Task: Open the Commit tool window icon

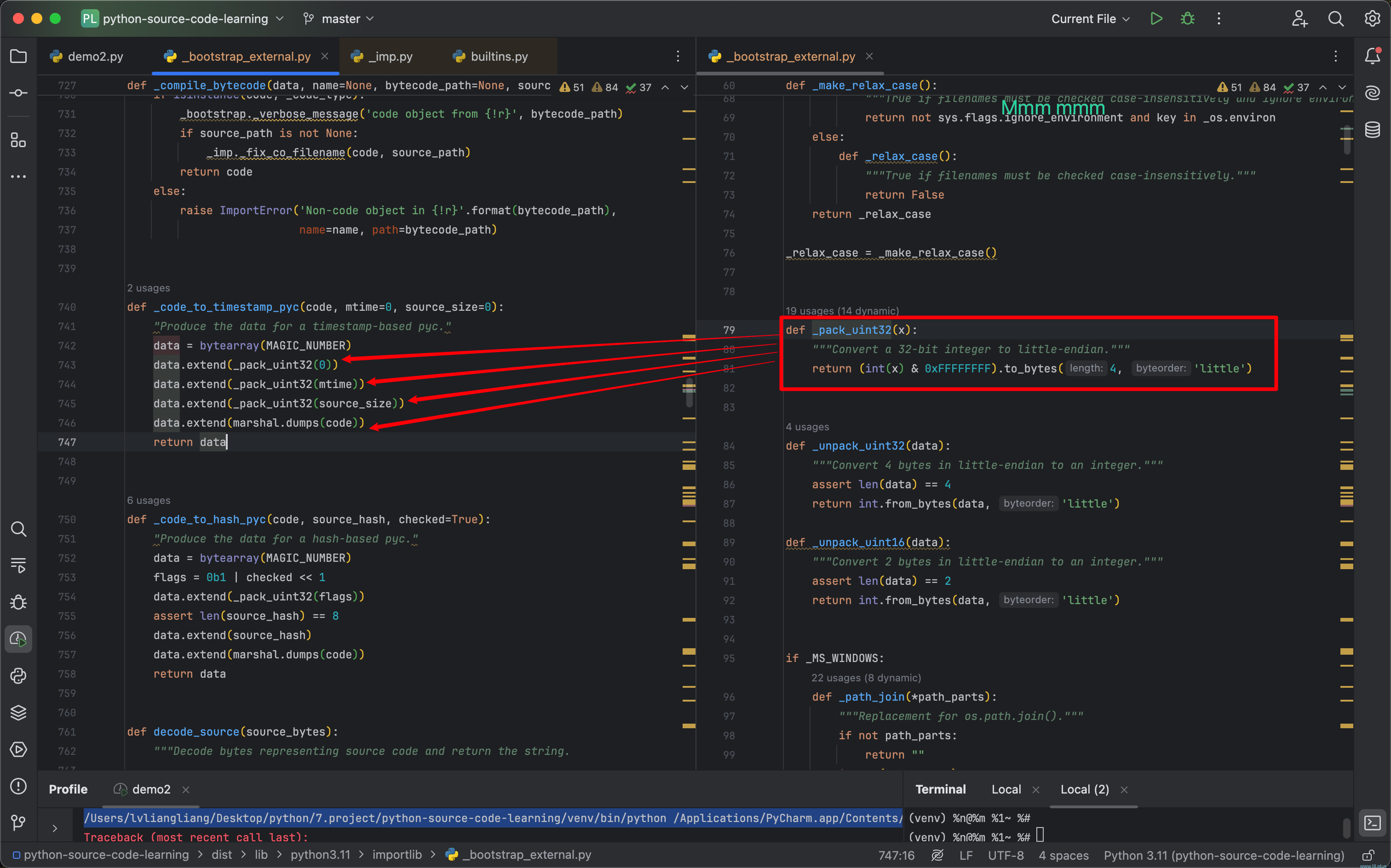Action: pyautogui.click(x=18, y=93)
